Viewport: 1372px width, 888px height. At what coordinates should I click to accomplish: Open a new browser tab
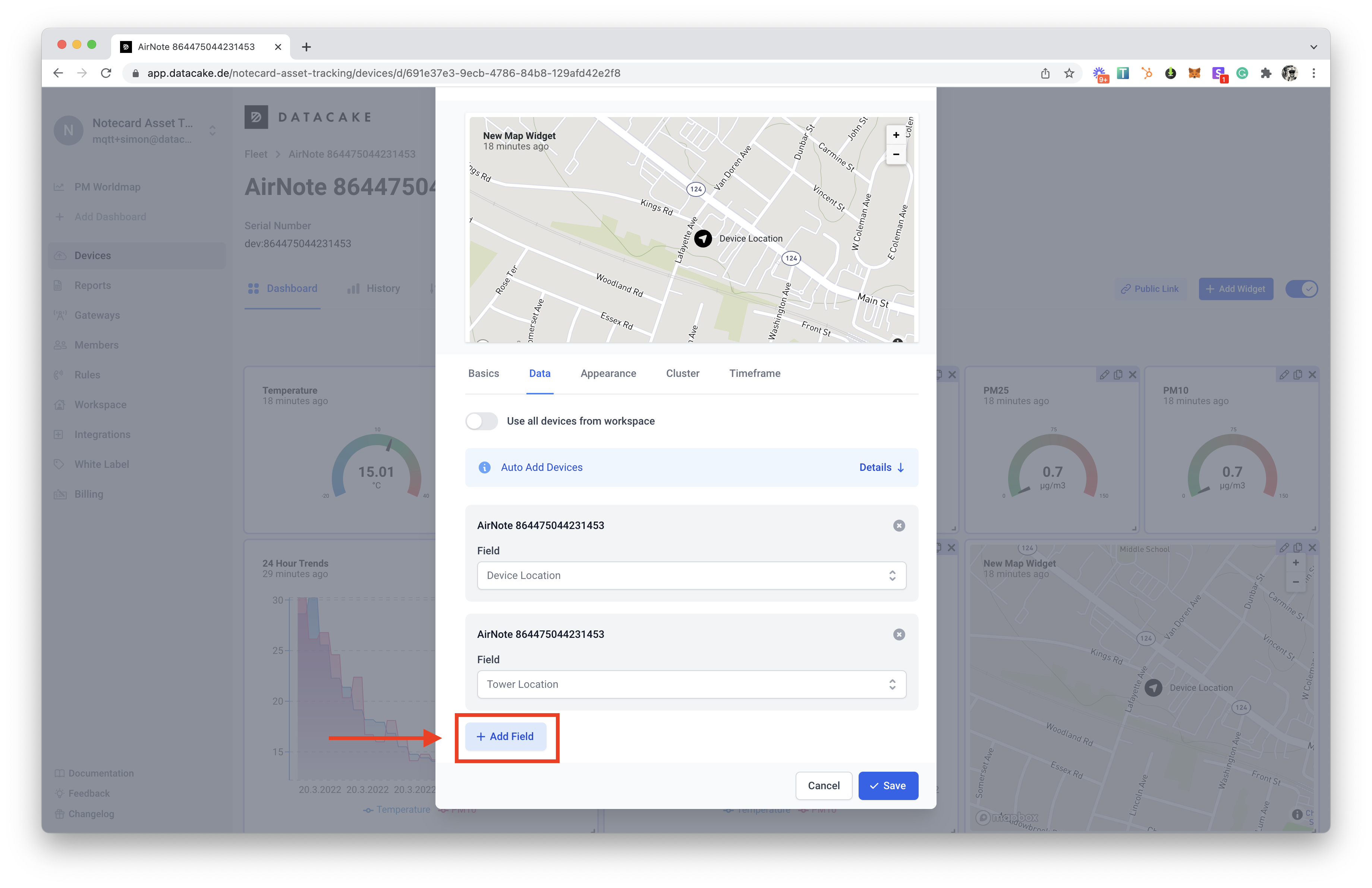306,47
